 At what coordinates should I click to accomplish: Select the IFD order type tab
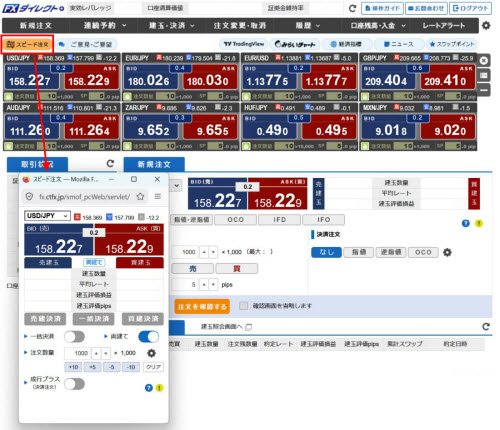pyautogui.click(x=279, y=220)
